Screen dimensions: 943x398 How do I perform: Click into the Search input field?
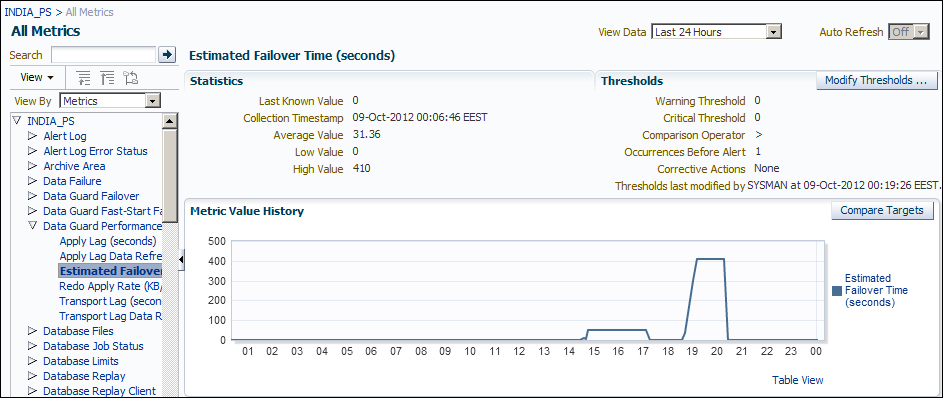click(x=104, y=55)
